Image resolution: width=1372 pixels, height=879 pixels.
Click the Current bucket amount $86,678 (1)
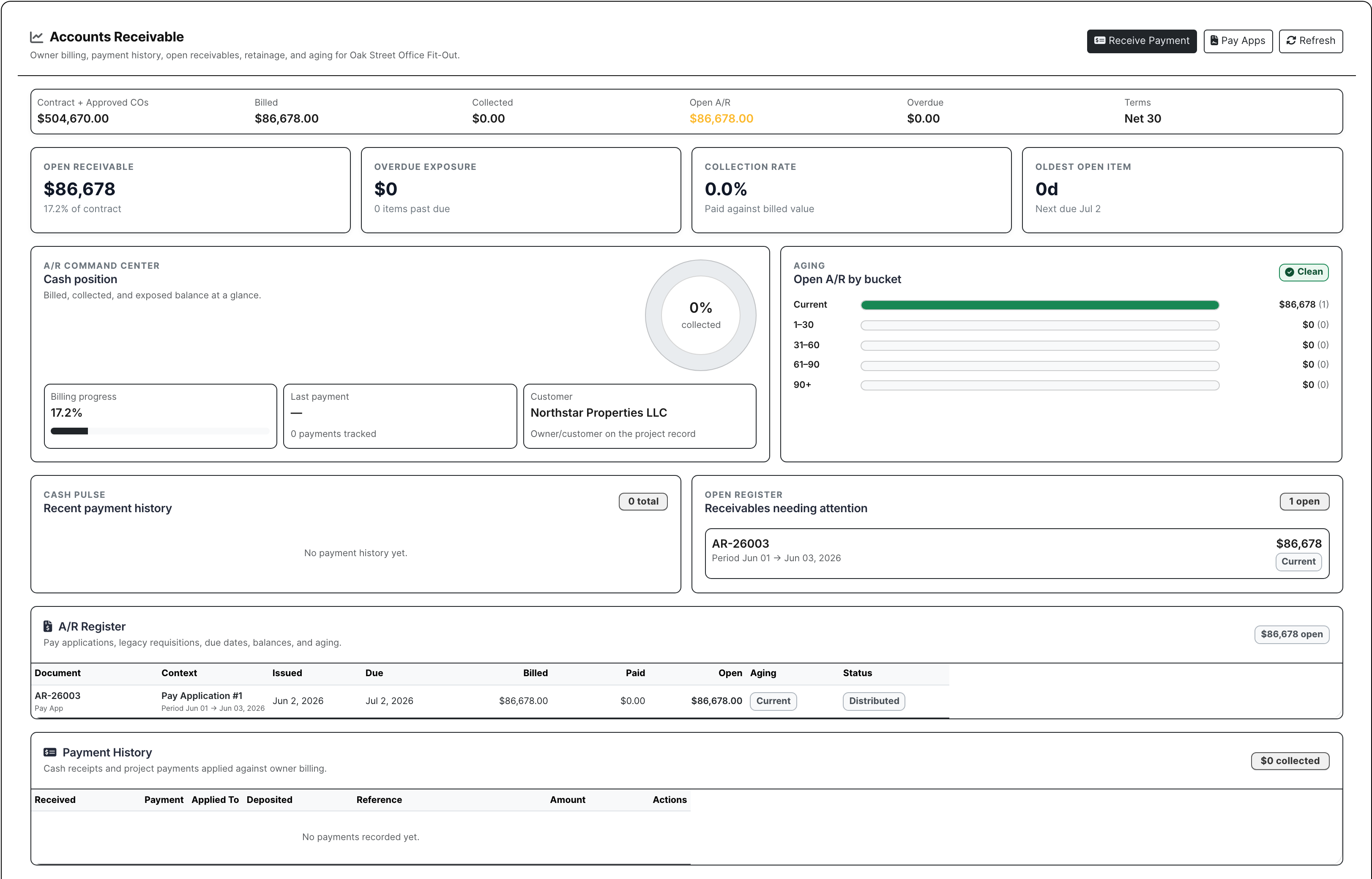(x=1304, y=305)
